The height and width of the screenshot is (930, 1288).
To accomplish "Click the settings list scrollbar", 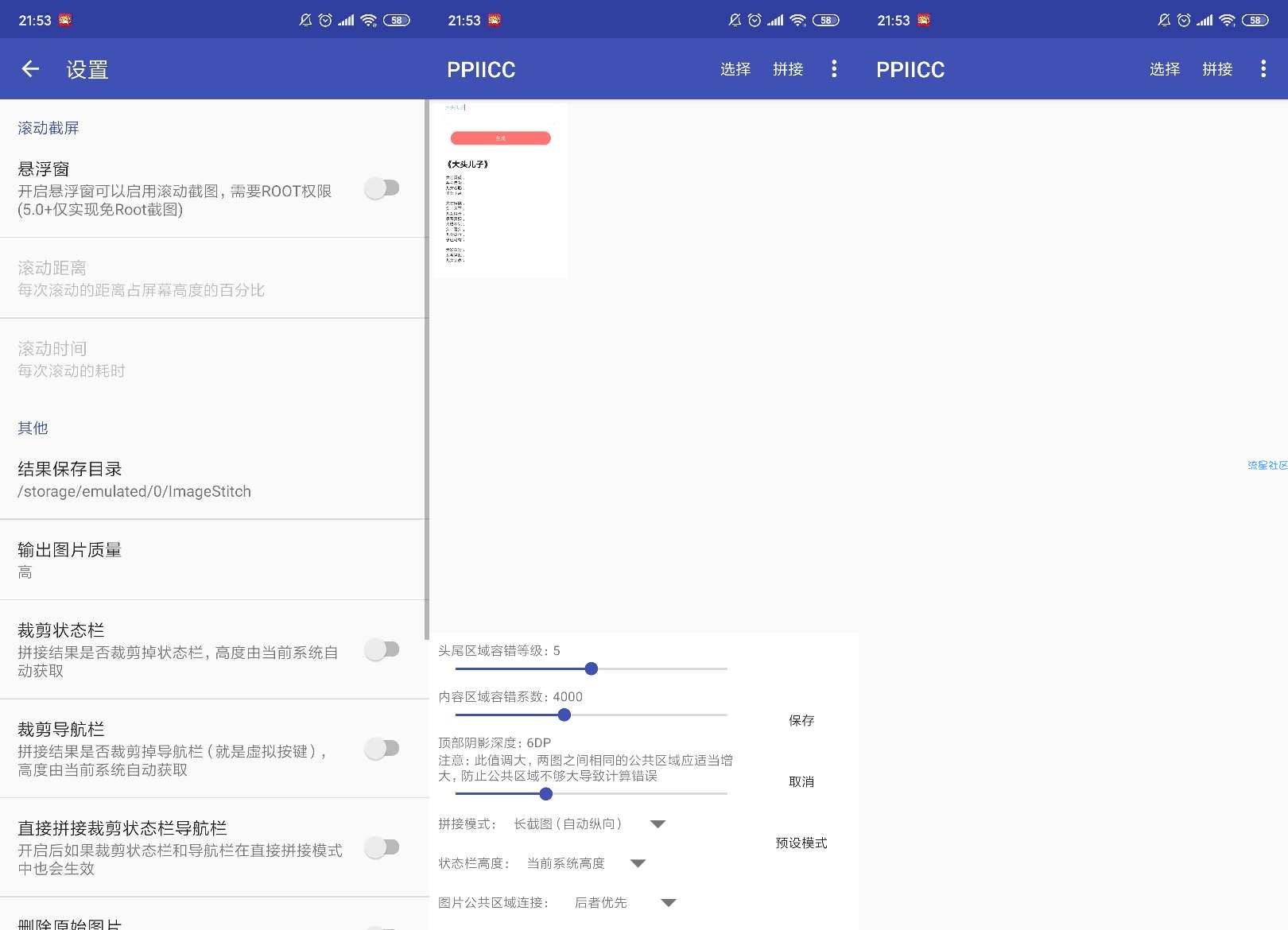I will pos(427,369).
